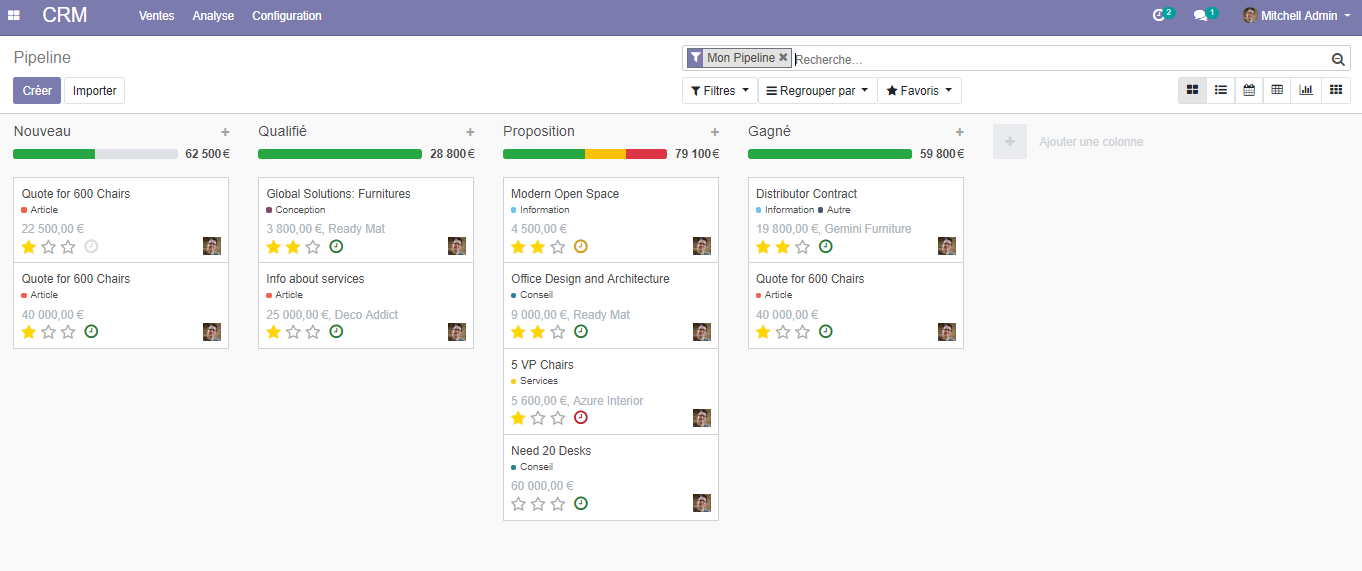Open the Configuration menu
The height and width of the screenshot is (571, 1362).
(287, 16)
